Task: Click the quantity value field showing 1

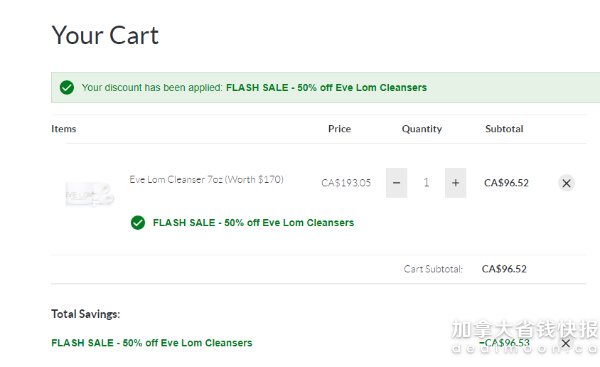Action: 426,183
